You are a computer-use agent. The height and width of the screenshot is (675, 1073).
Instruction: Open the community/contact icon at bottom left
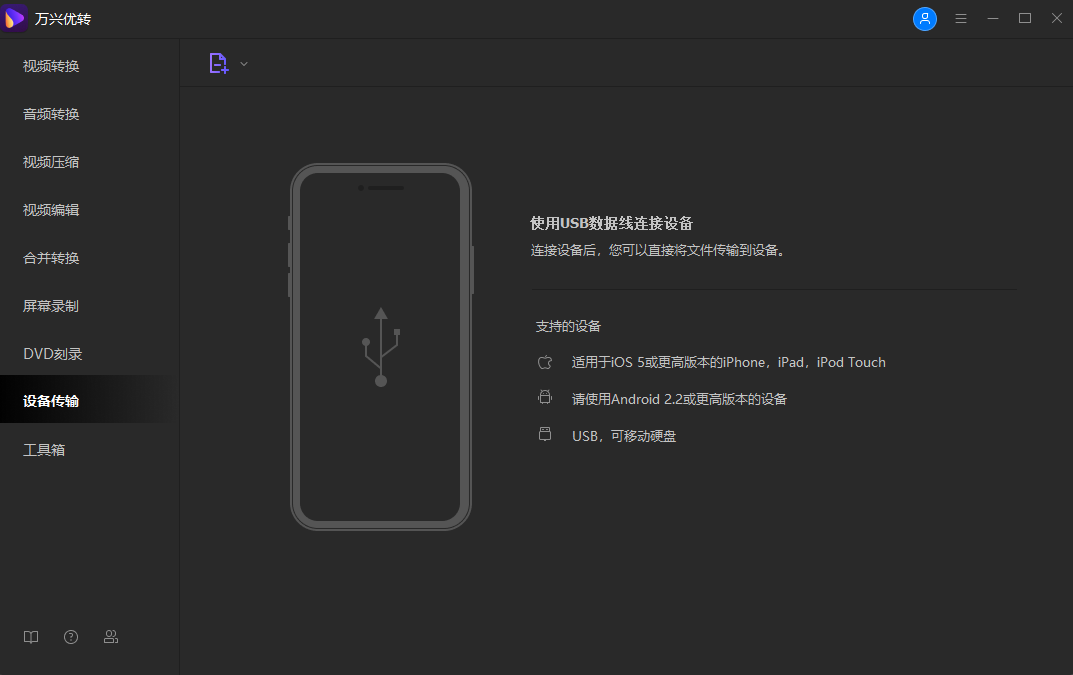110,637
